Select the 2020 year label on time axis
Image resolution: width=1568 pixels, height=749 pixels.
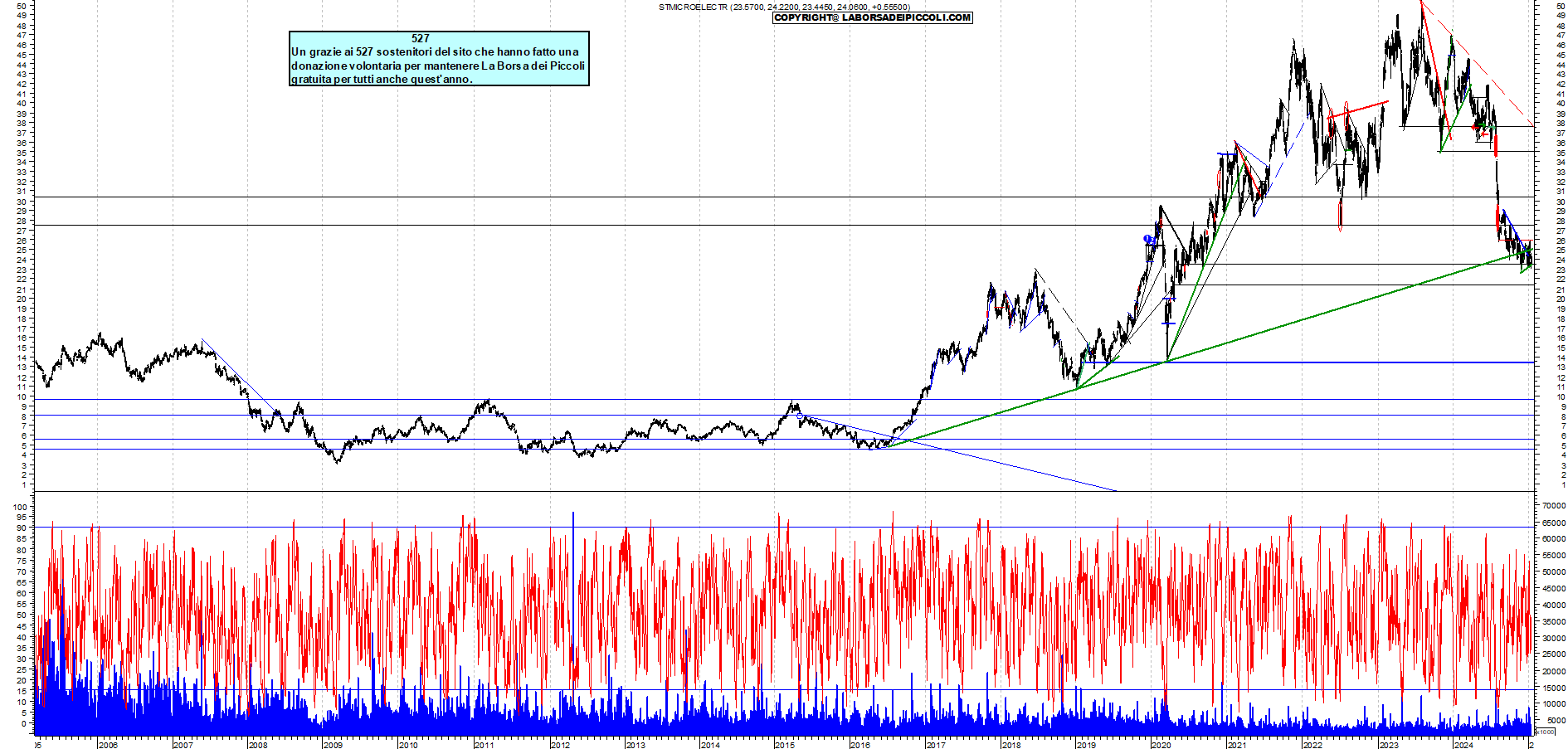pyautogui.click(x=1161, y=744)
